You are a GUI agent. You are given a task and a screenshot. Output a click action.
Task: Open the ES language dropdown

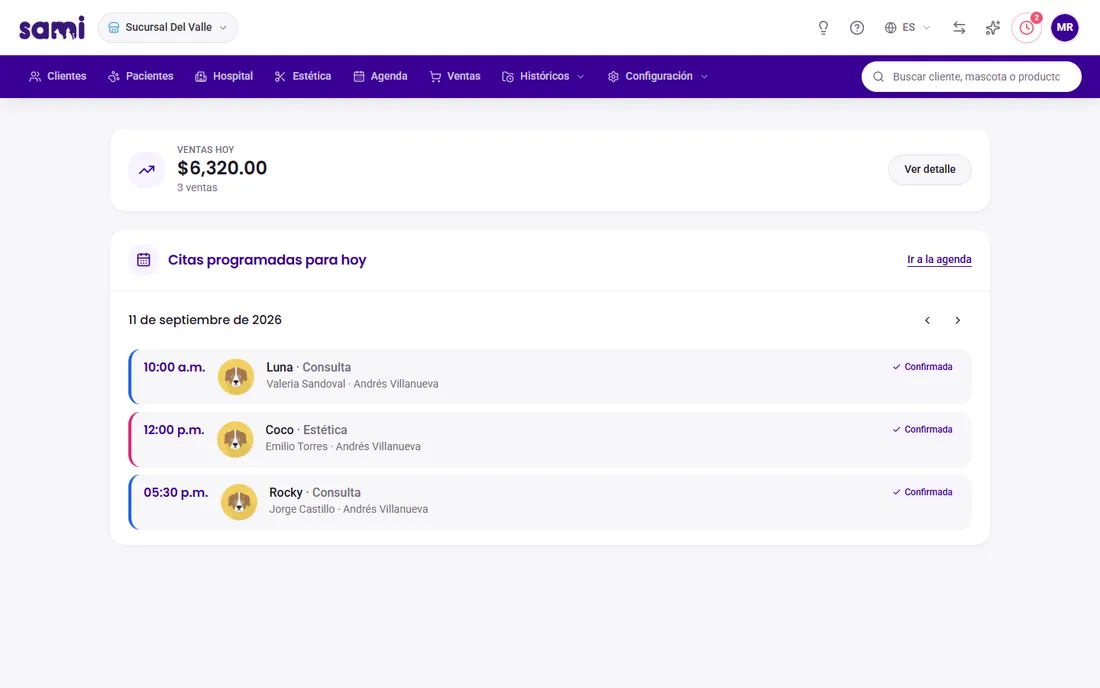907,27
